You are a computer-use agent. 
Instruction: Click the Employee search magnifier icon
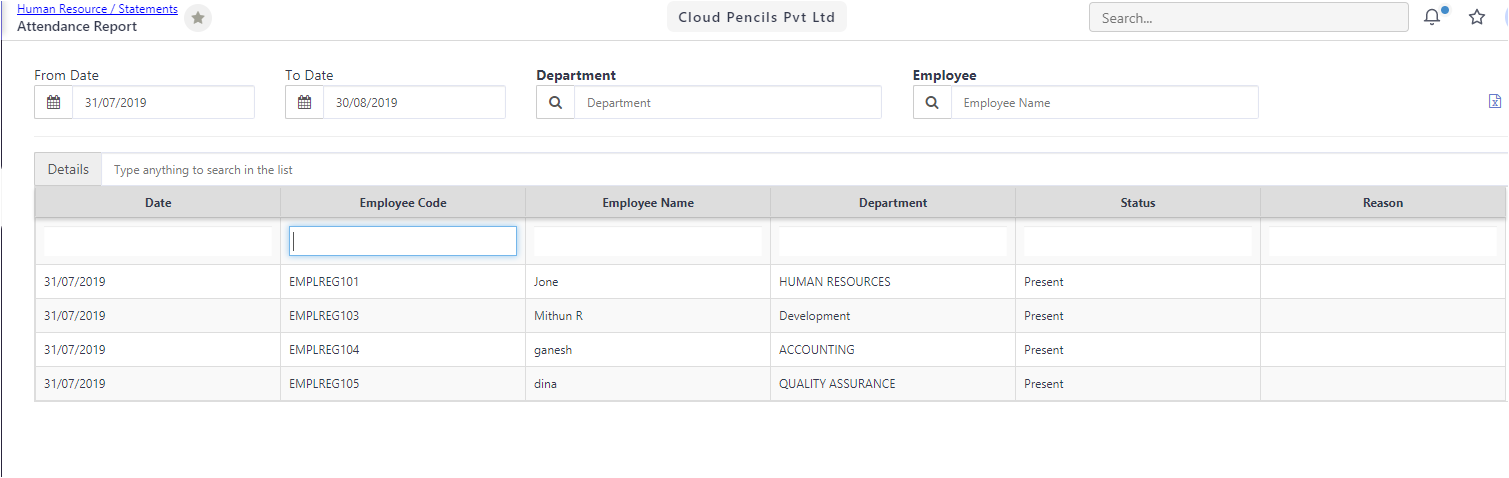(932, 102)
